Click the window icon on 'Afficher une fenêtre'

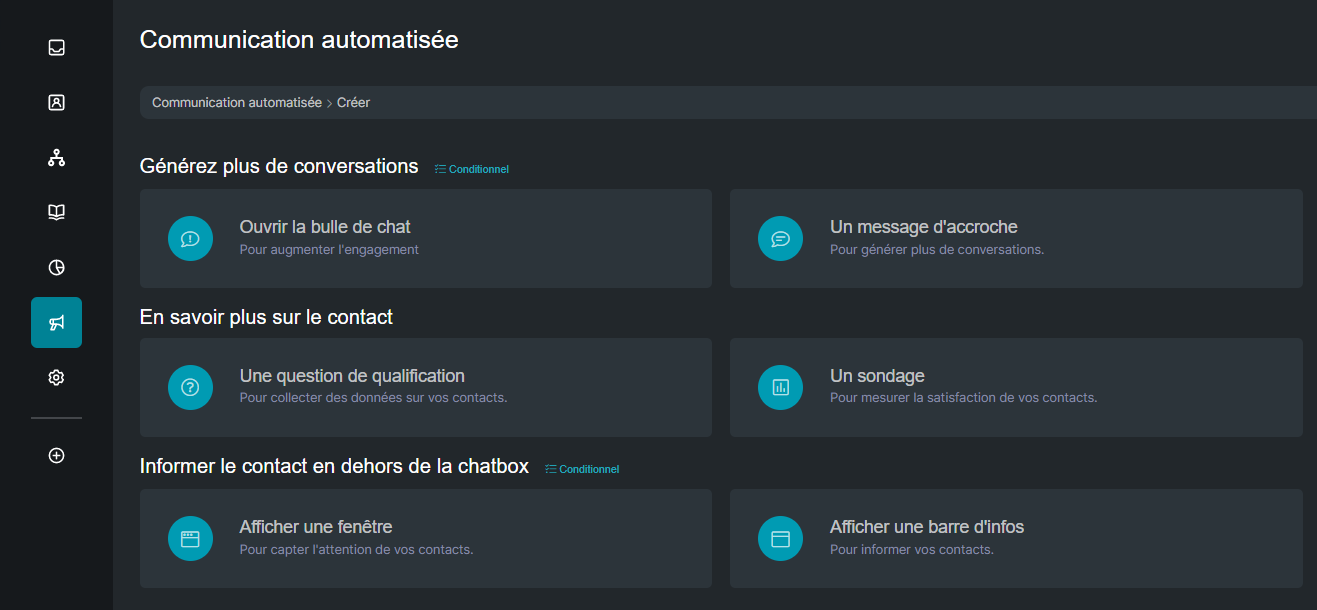point(190,538)
